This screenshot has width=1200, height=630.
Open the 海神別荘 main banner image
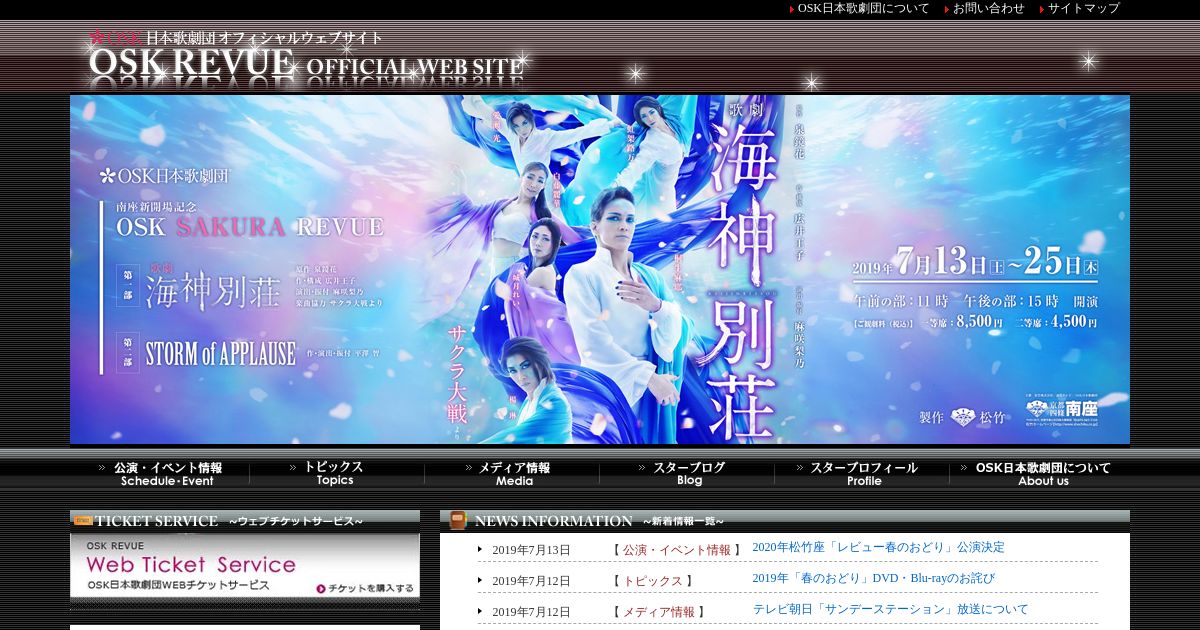pos(600,269)
